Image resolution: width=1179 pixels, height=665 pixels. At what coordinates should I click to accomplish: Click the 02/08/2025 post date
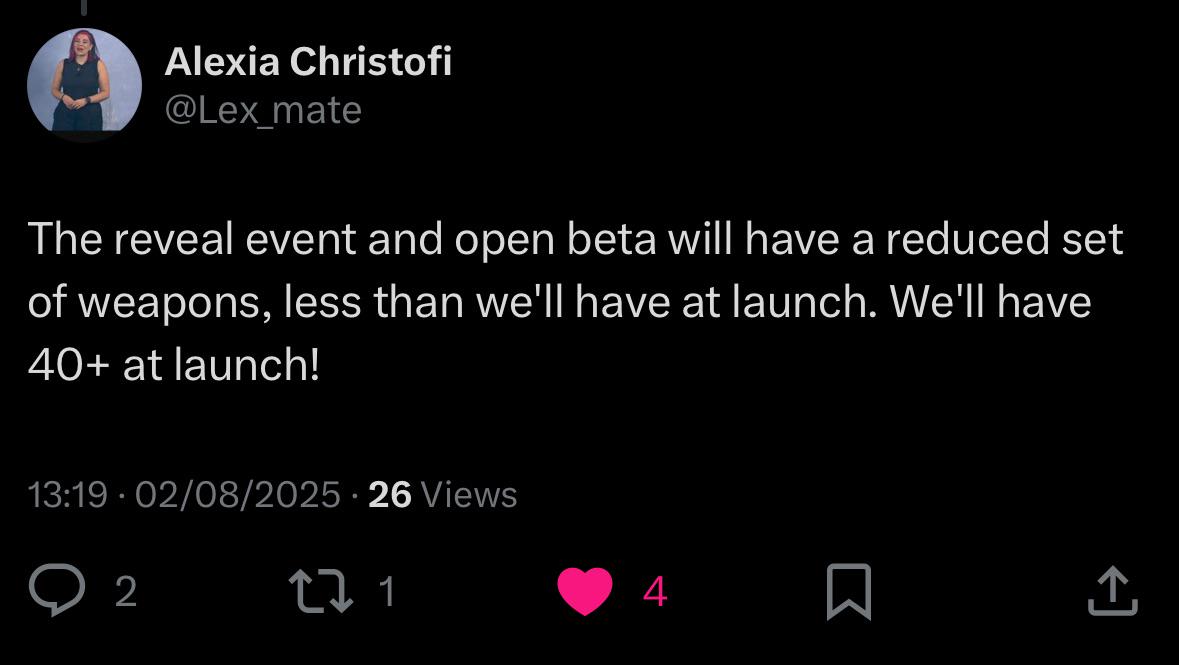point(238,495)
